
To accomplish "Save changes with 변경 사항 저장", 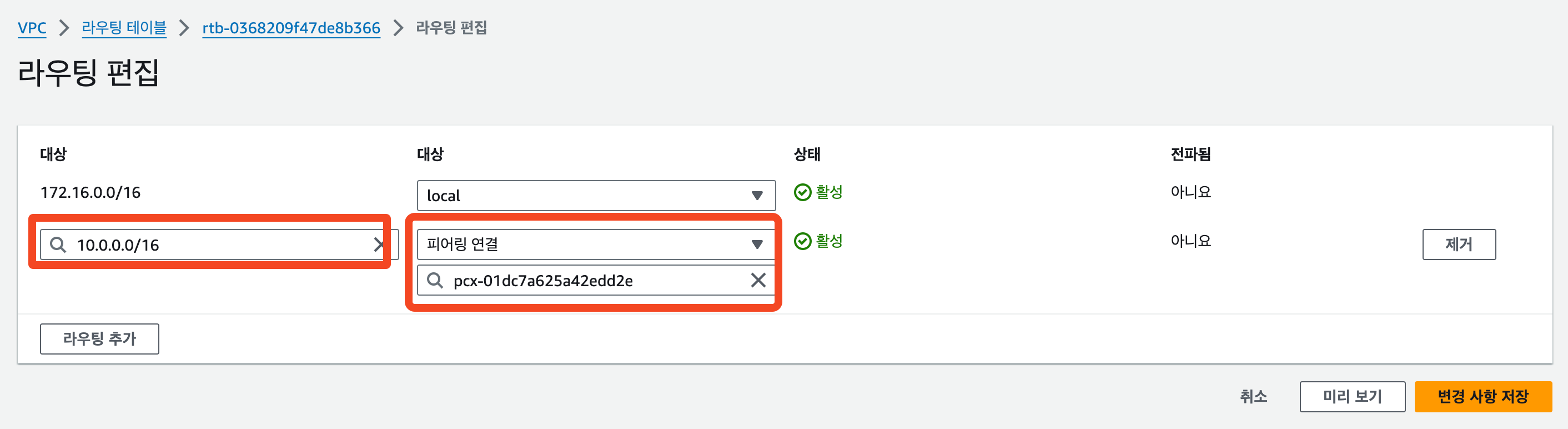I will pyautogui.click(x=1483, y=397).
